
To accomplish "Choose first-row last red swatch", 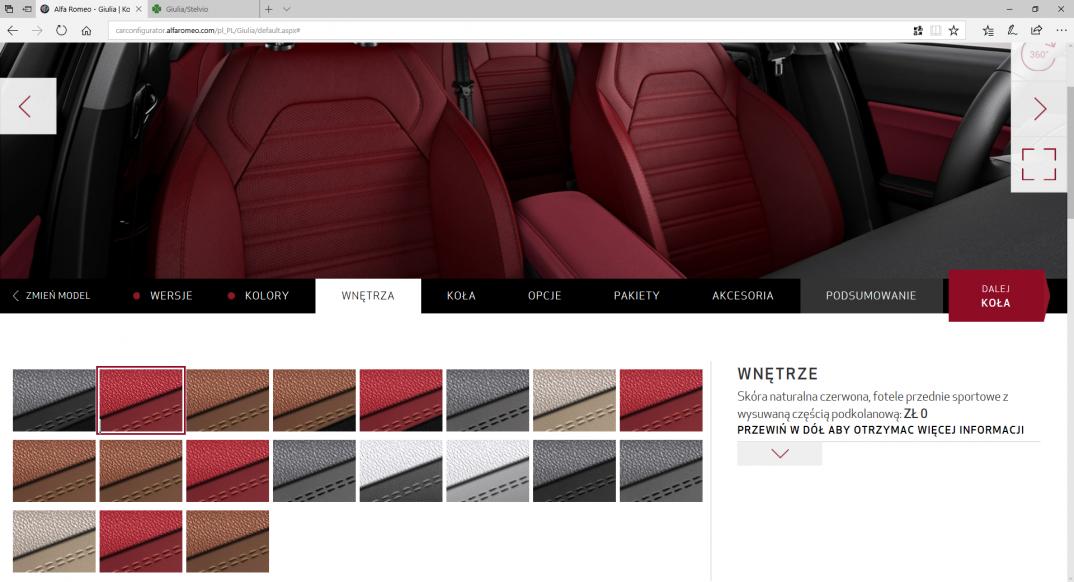I will click(661, 401).
